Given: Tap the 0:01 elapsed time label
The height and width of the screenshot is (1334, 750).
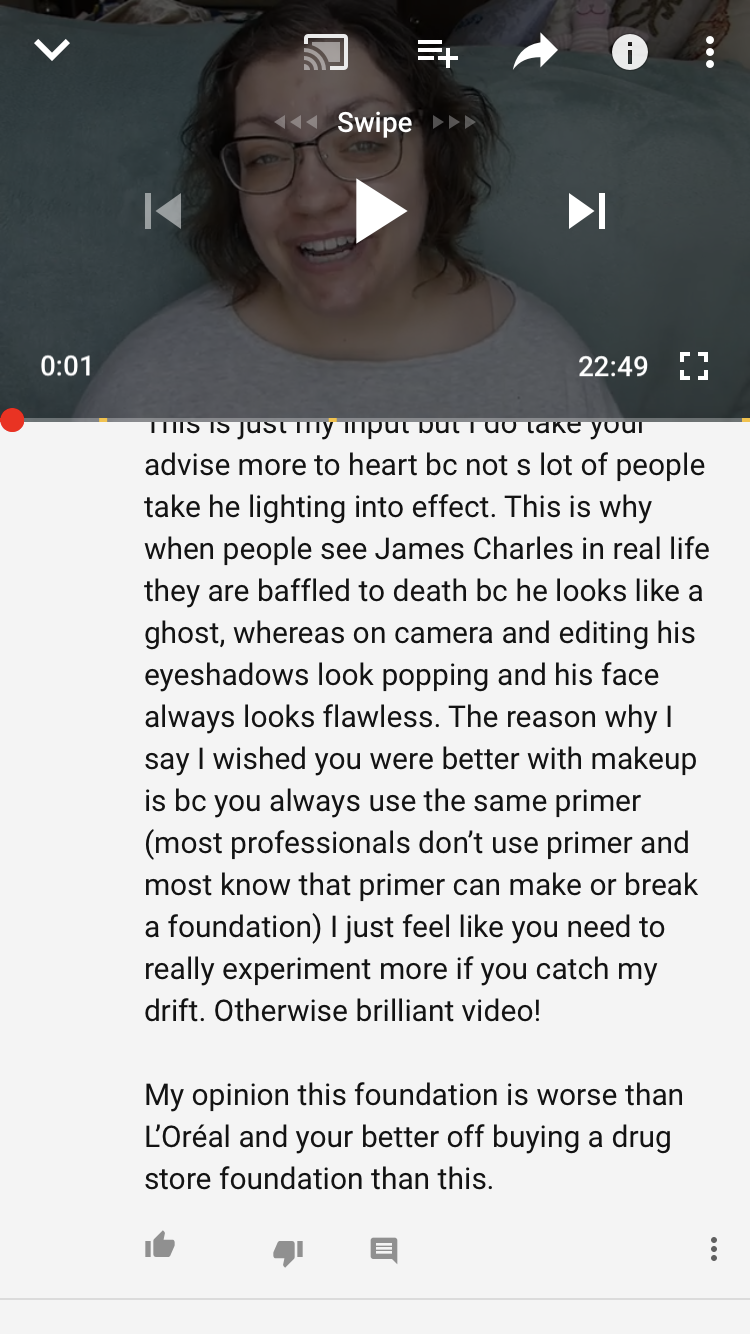Looking at the screenshot, I should tap(66, 366).
